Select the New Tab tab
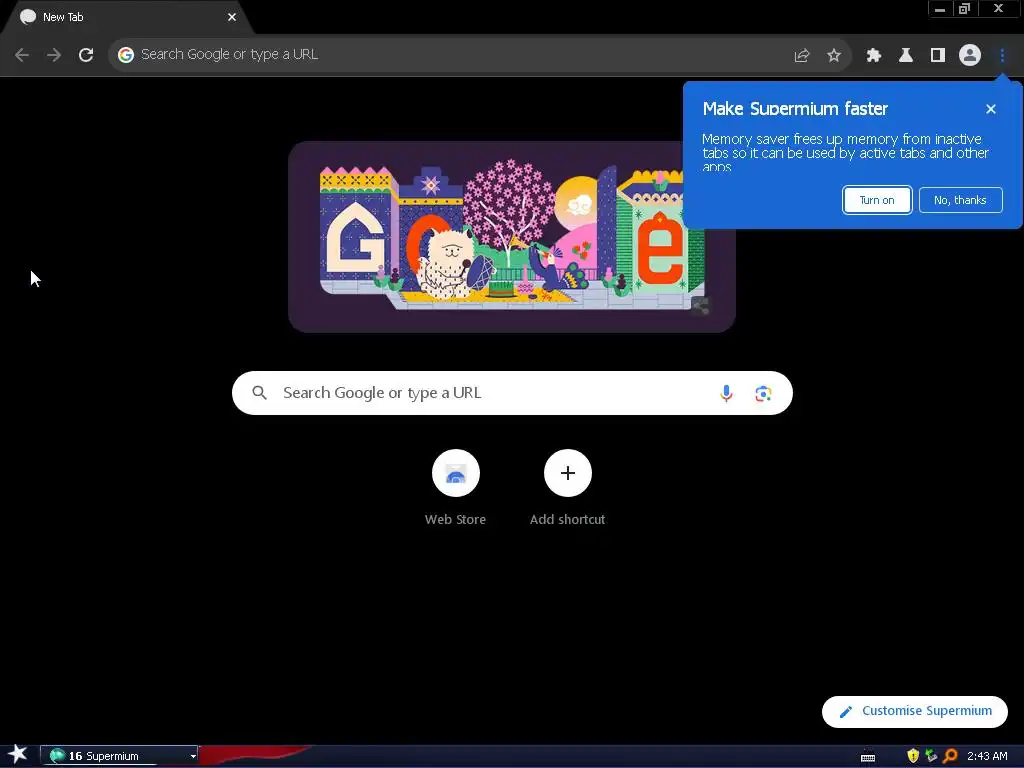This screenshot has width=1024, height=768. click(x=127, y=18)
